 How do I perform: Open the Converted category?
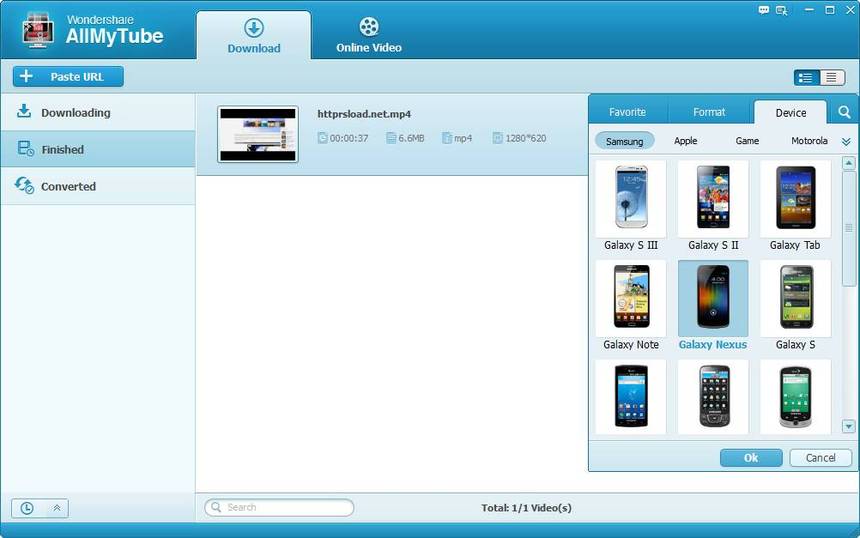[98, 186]
